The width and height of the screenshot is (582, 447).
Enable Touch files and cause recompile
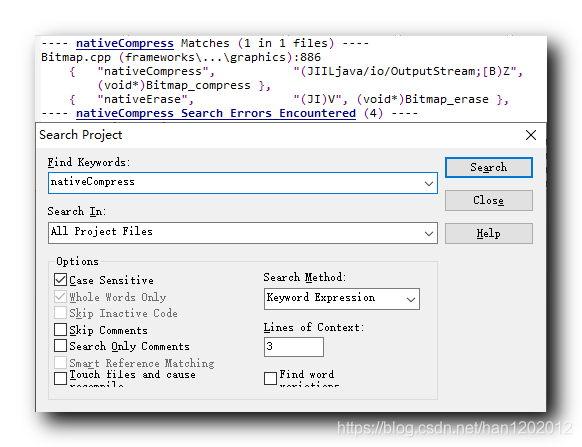[x=60, y=378]
